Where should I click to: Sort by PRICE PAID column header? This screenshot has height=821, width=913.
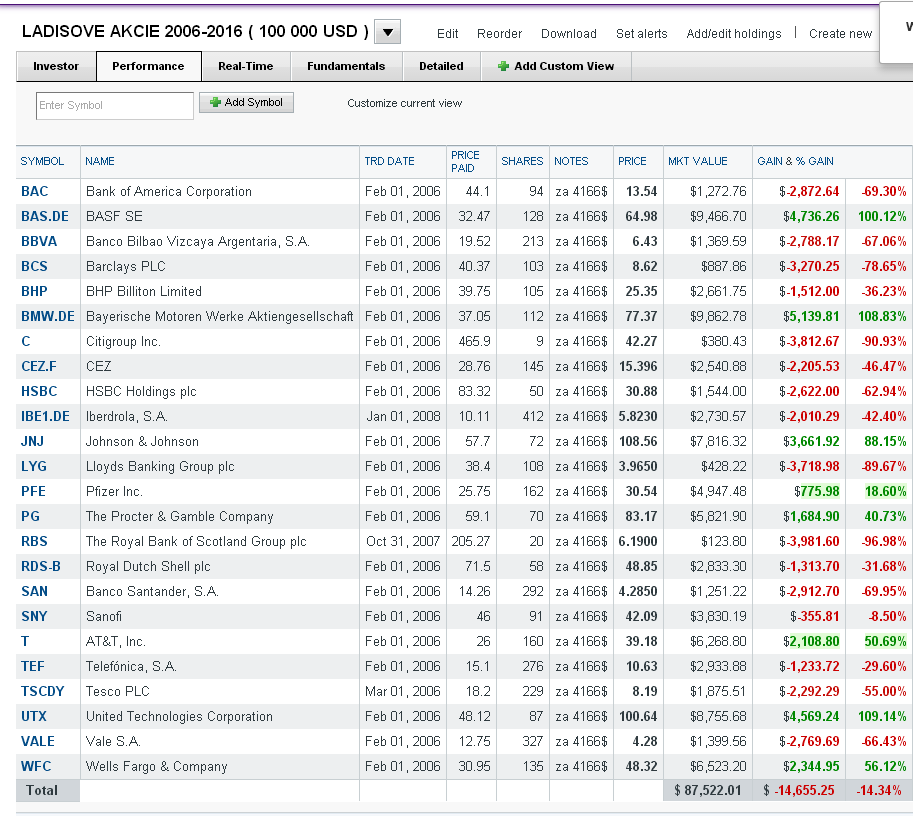pos(465,161)
